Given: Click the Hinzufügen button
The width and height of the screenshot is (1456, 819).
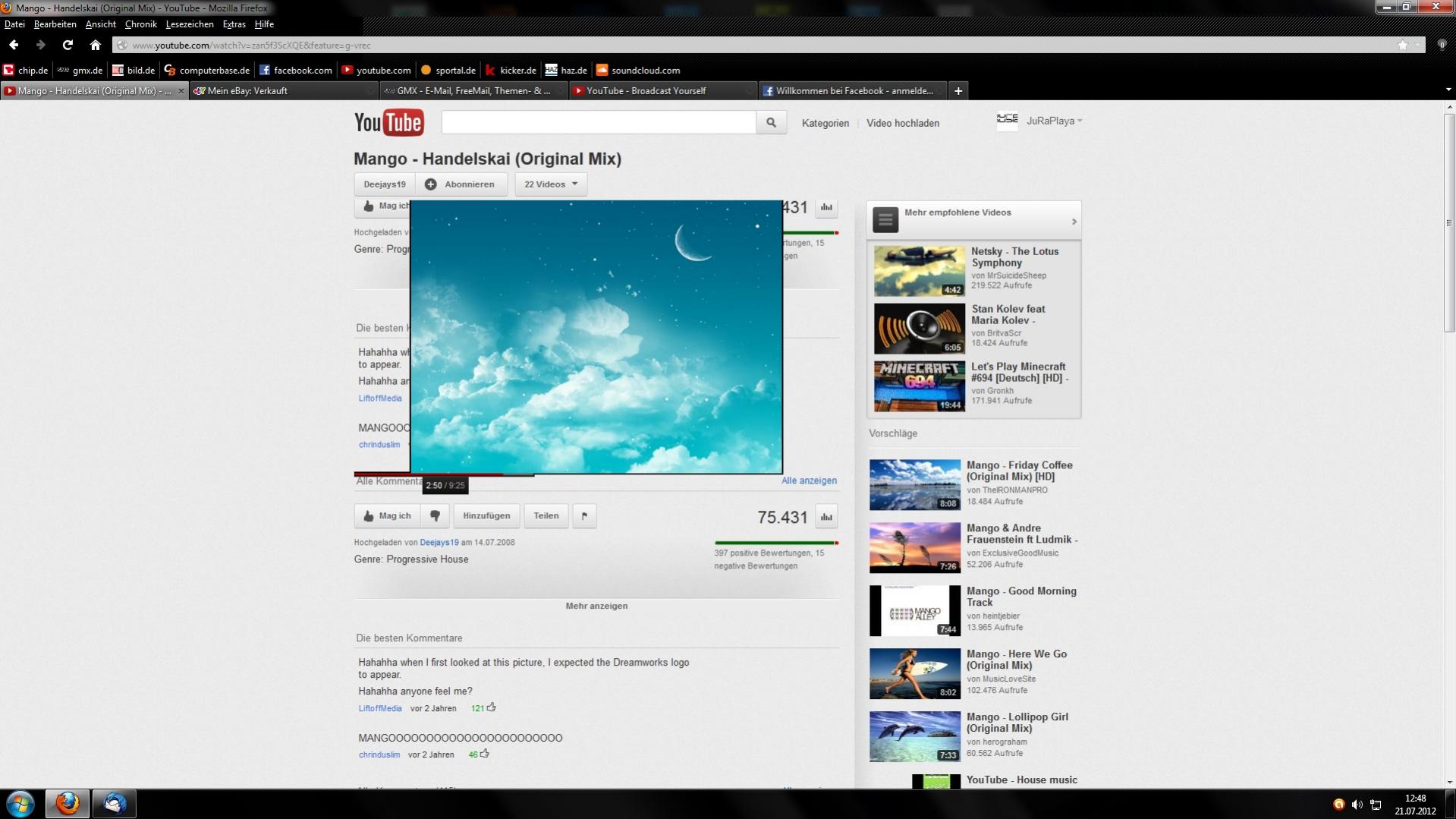Looking at the screenshot, I should 486,516.
